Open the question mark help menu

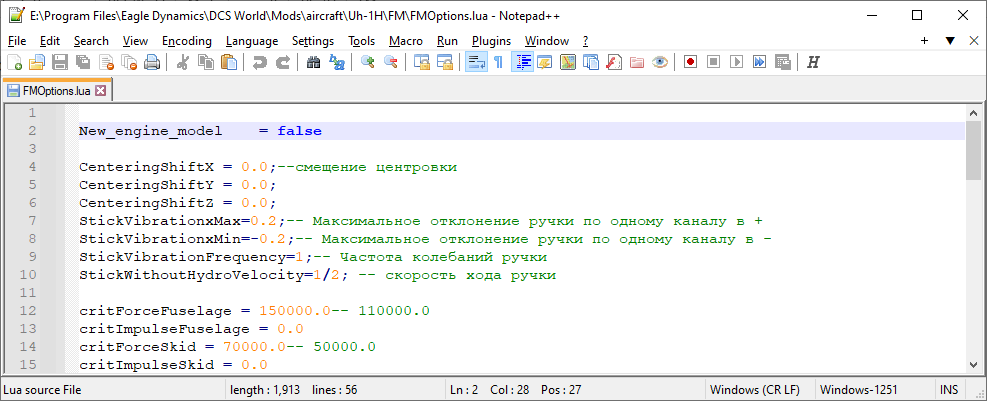[585, 41]
